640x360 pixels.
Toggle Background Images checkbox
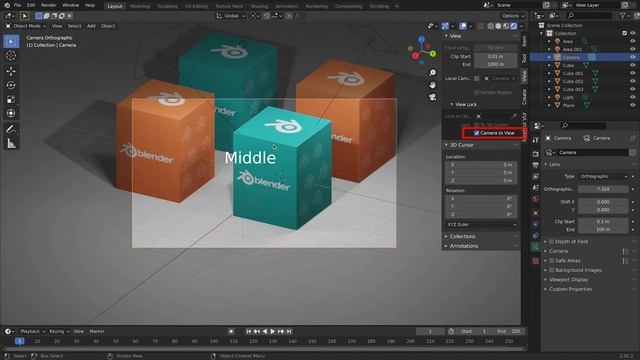click(551, 270)
